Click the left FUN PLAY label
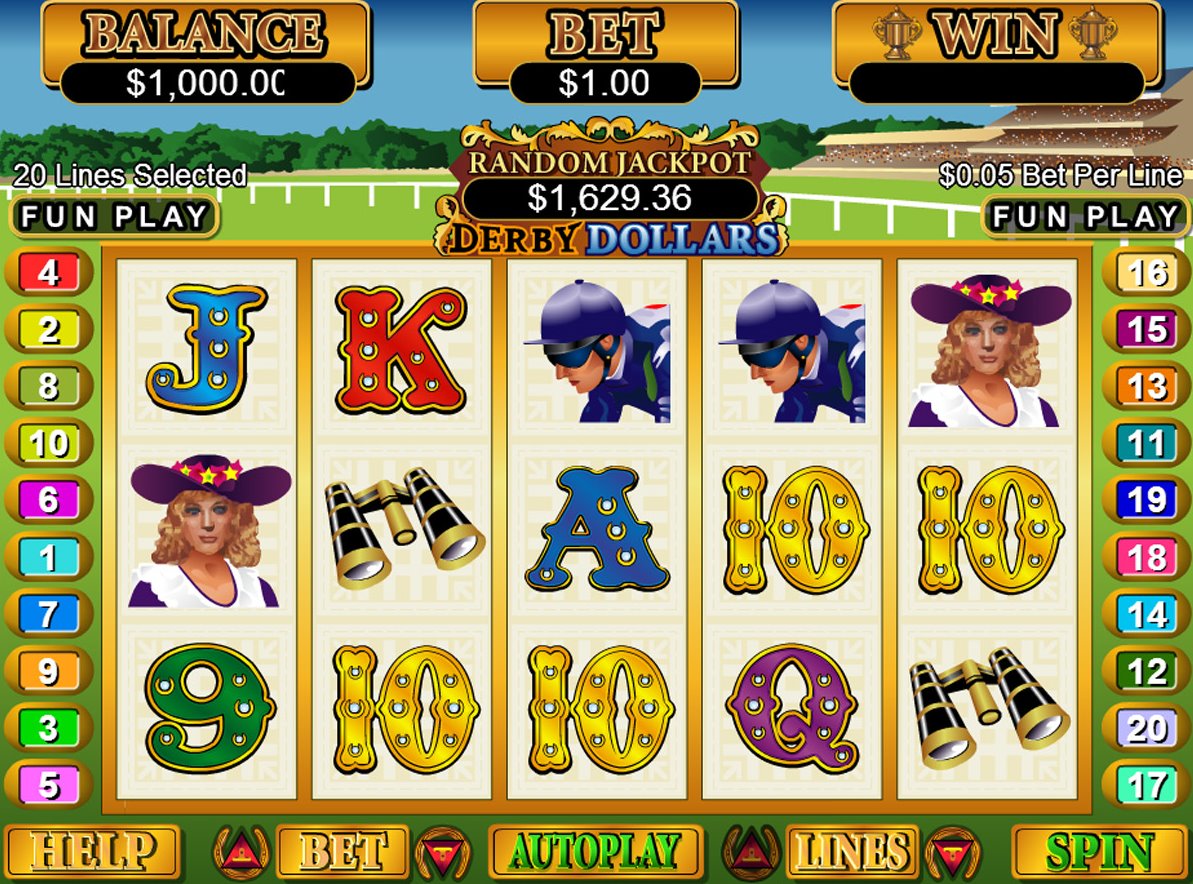Screen dimensions: 1193x884 tap(114, 217)
